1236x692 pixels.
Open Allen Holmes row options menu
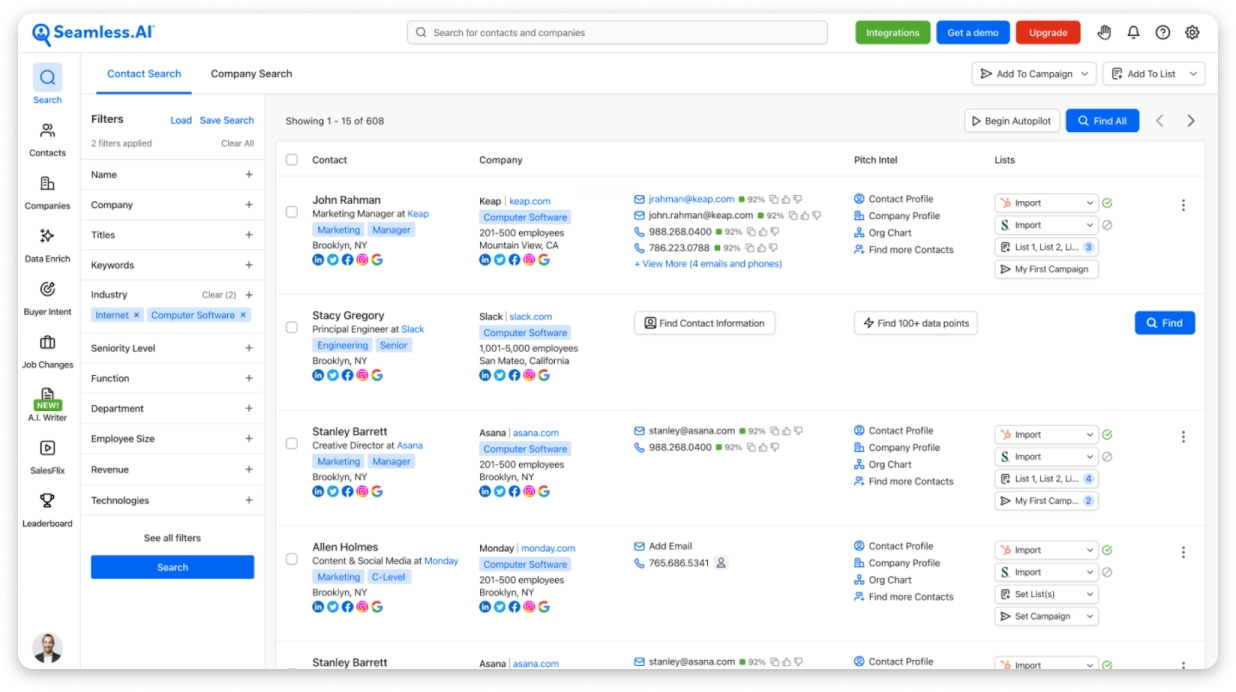coord(1183,552)
